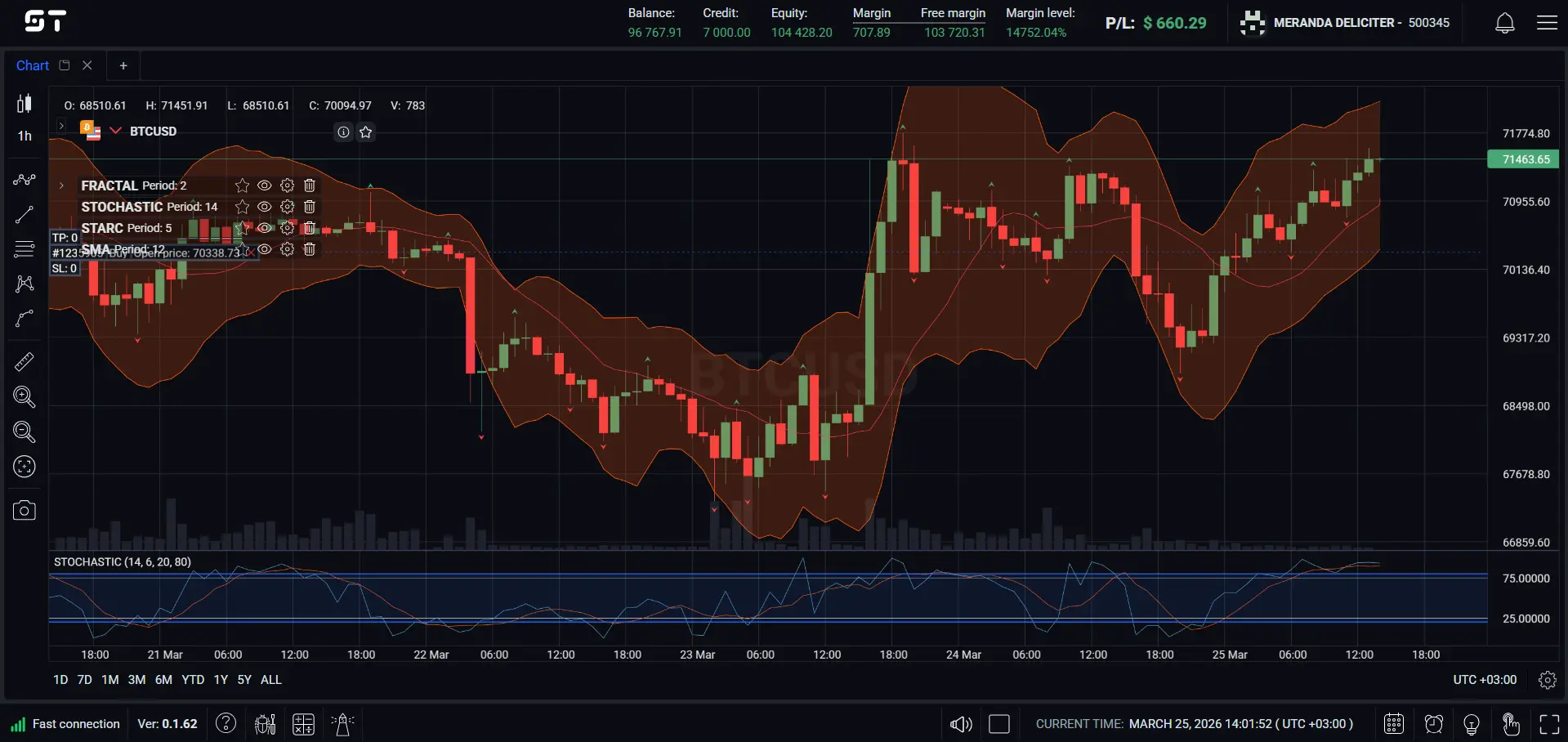
Task: Open the alarm clock alerts icon
Action: coord(1433,724)
